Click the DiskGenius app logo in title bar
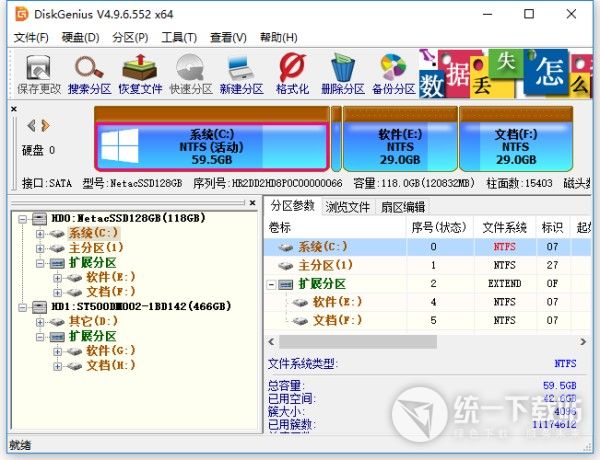The width and height of the screenshot is (600, 460). 22,15
